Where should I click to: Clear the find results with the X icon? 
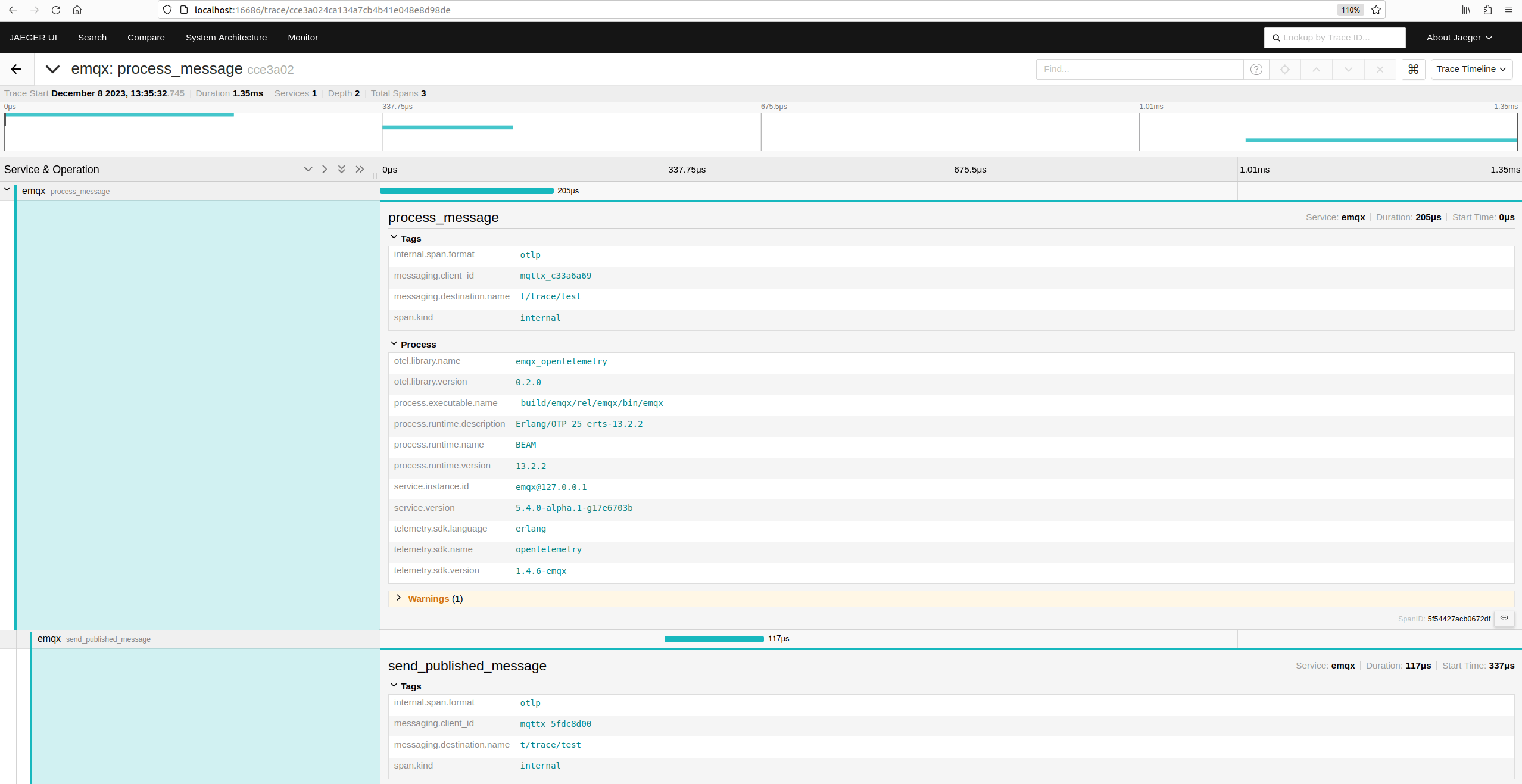(x=1380, y=69)
